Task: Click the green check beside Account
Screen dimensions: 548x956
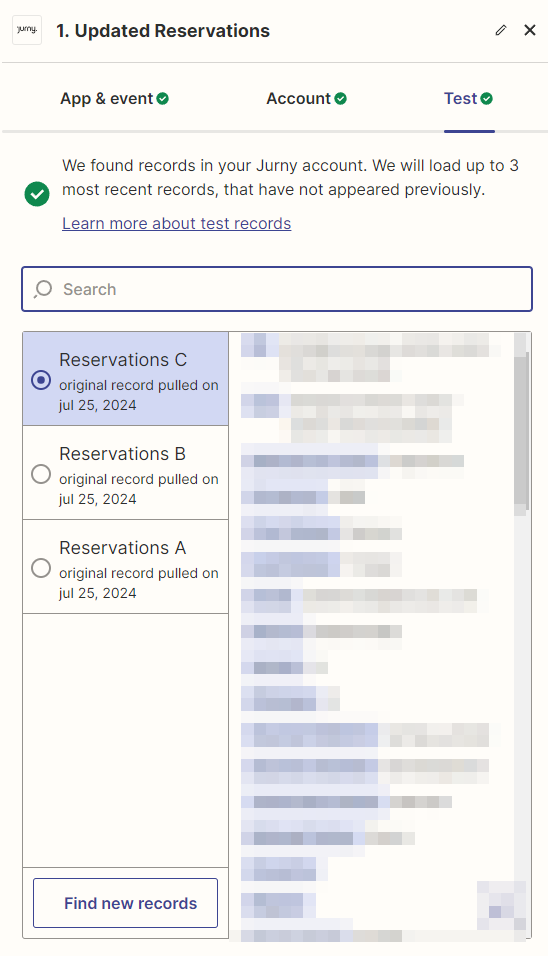Action: pos(341,99)
